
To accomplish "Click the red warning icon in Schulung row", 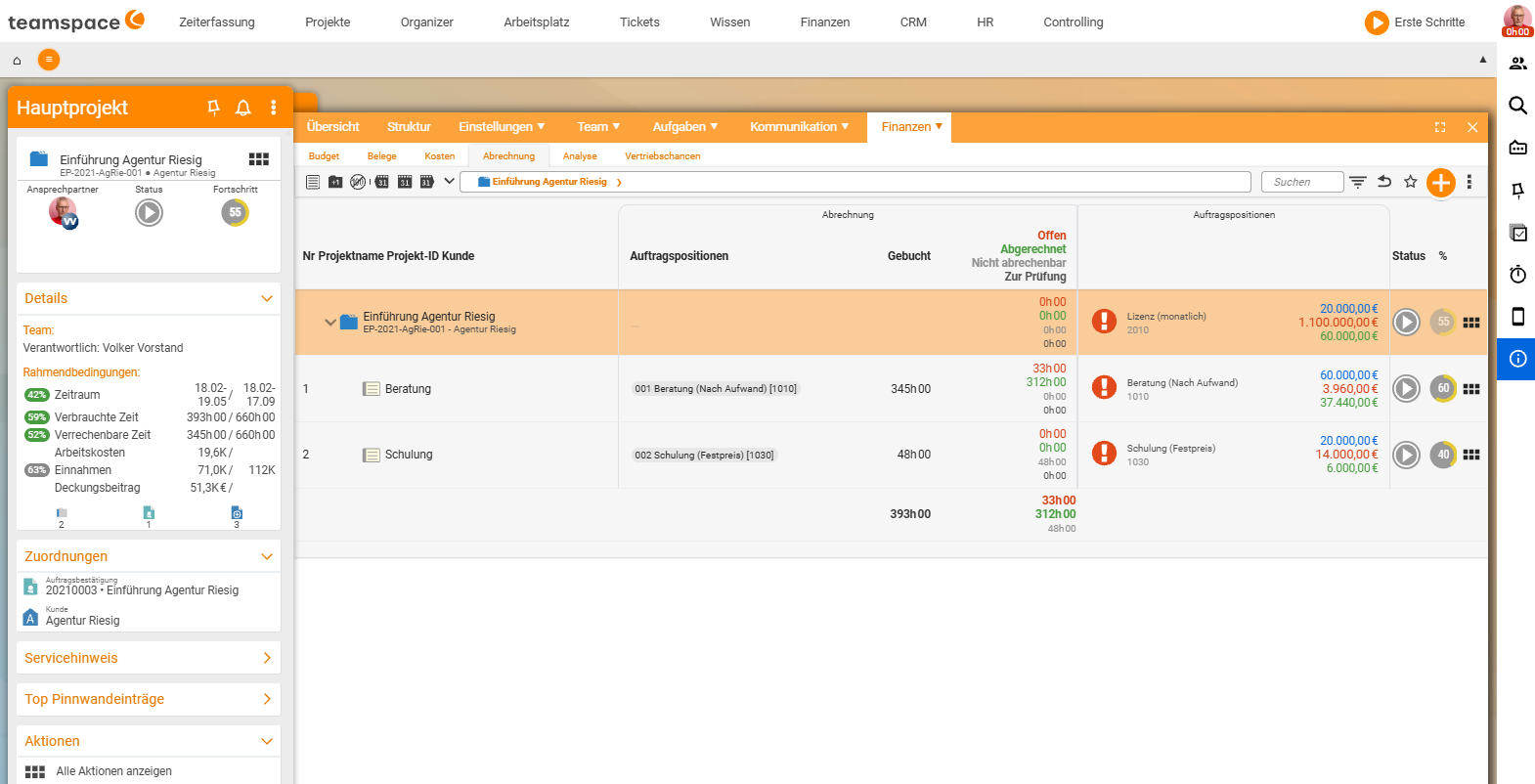I will (1105, 454).
